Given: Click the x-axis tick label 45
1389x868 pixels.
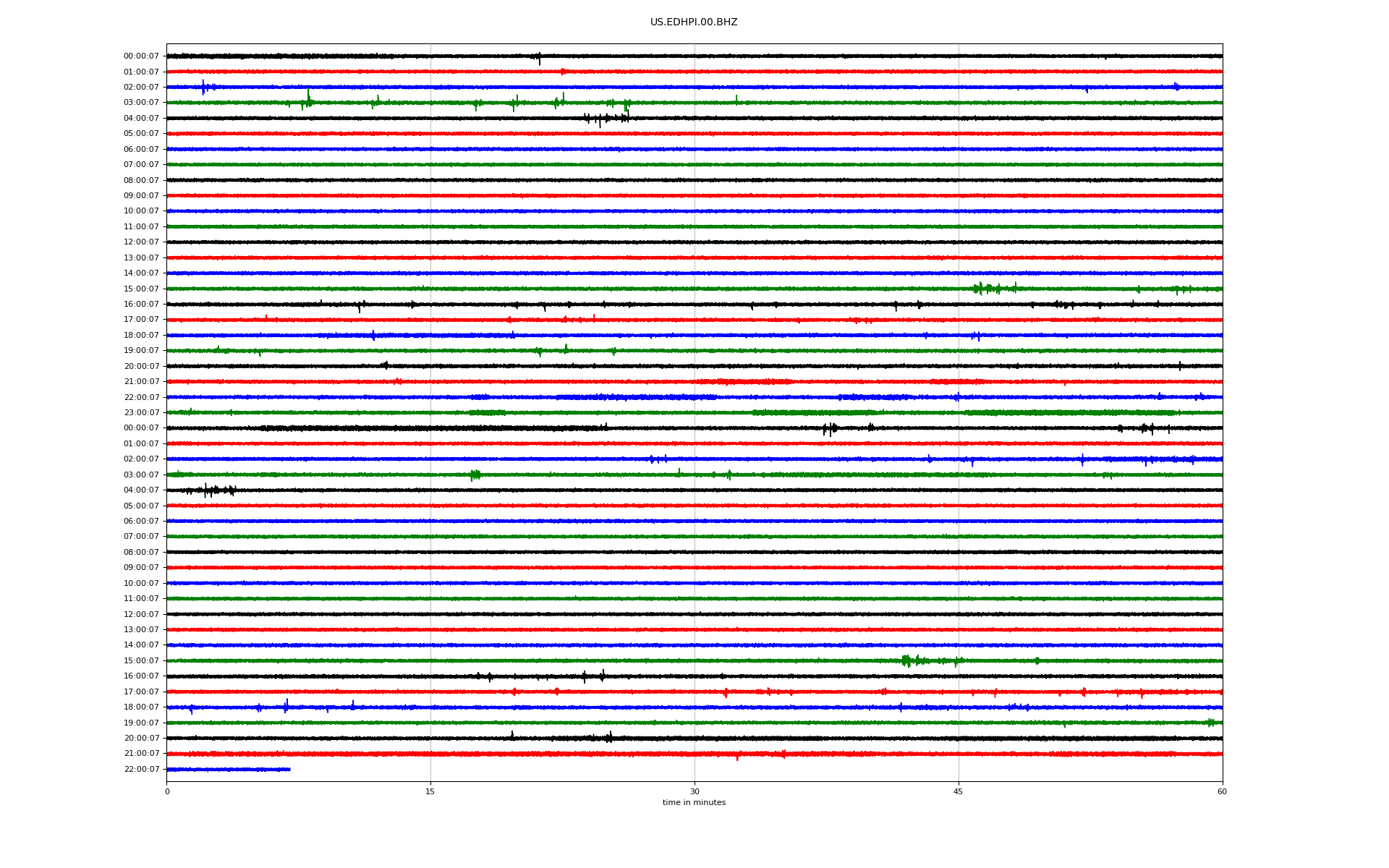Looking at the screenshot, I should point(958,791).
